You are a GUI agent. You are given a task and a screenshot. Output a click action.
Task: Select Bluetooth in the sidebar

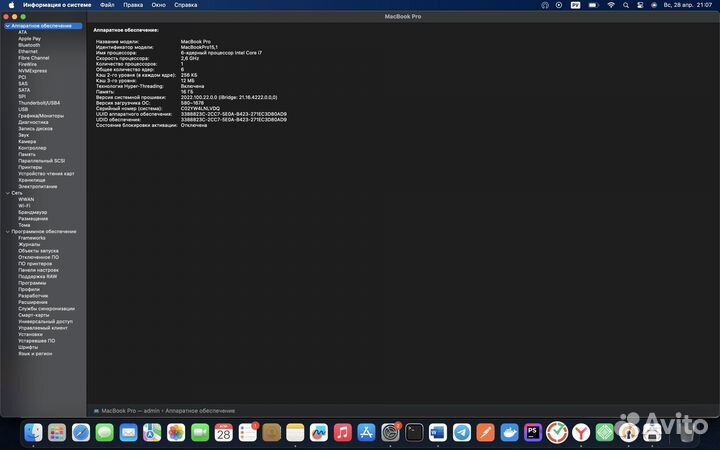pyautogui.click(x=29, y=45)
